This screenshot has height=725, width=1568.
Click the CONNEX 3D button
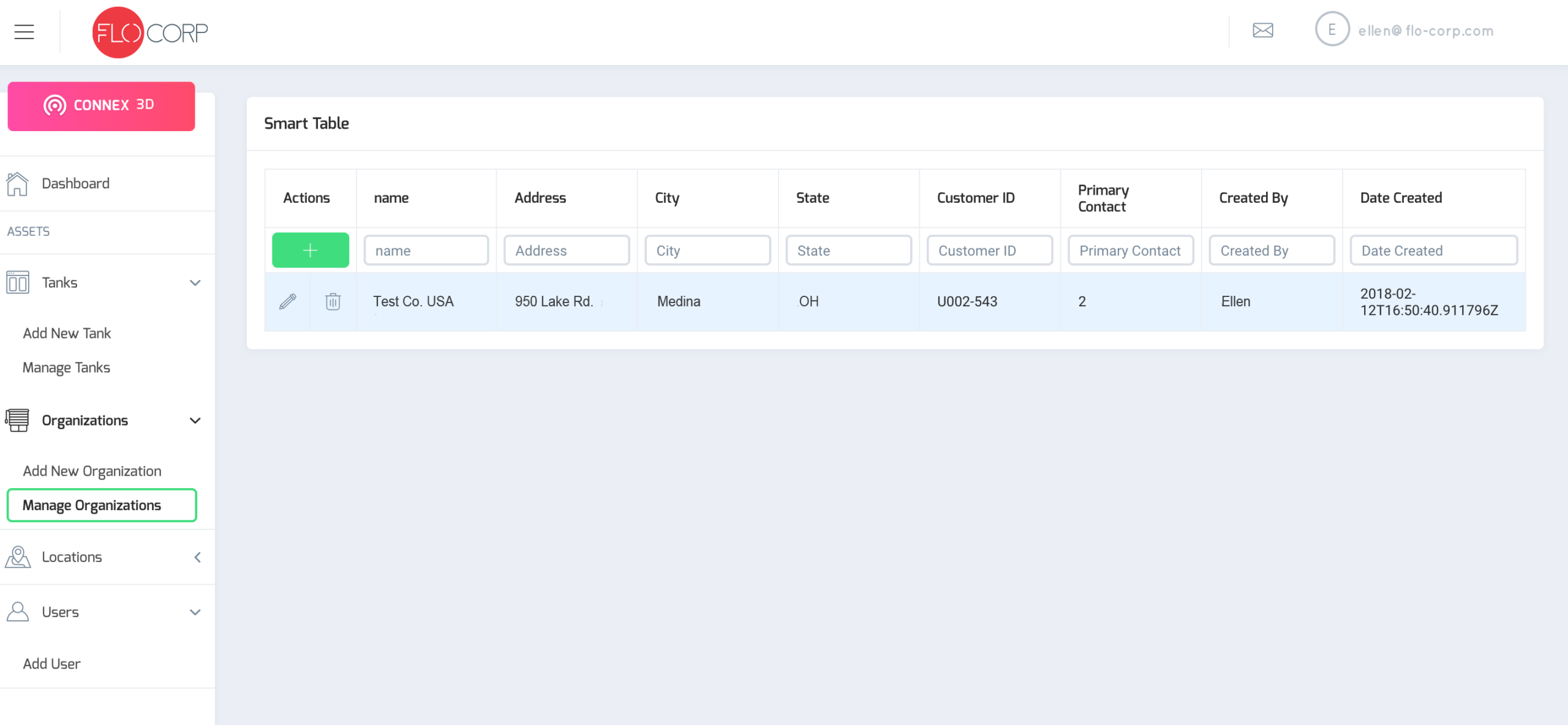[x=101, y=105]
